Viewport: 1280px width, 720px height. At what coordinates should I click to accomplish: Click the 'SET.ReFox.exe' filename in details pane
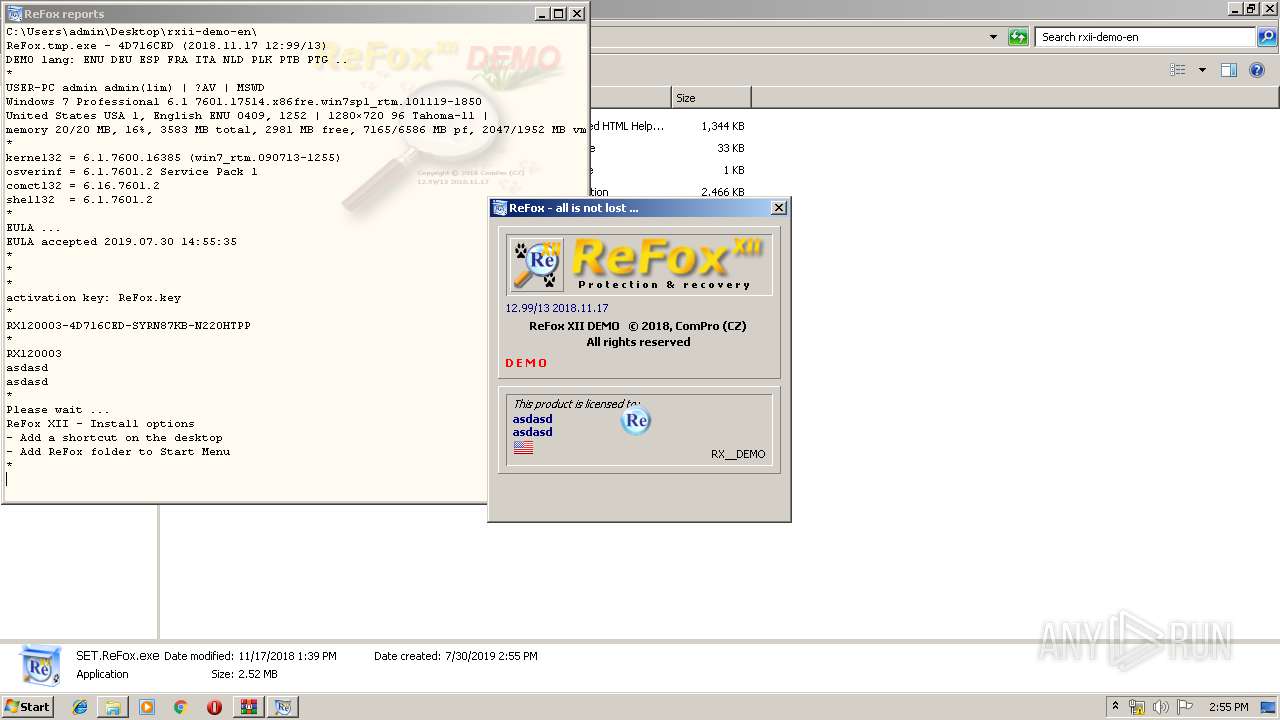(x=118, y=656)
